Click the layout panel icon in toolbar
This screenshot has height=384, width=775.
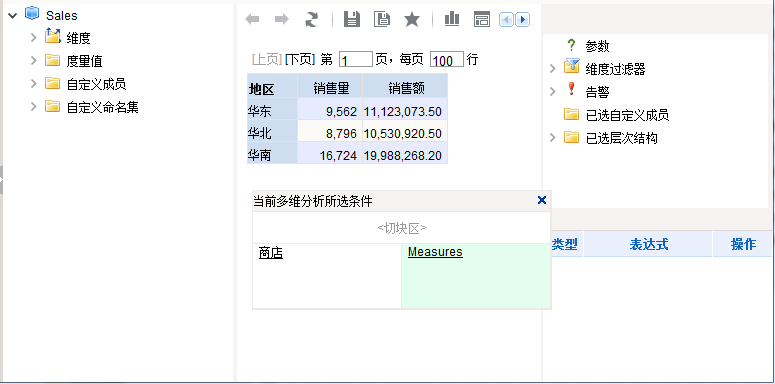pyautogui.click(x=481, y=20)
